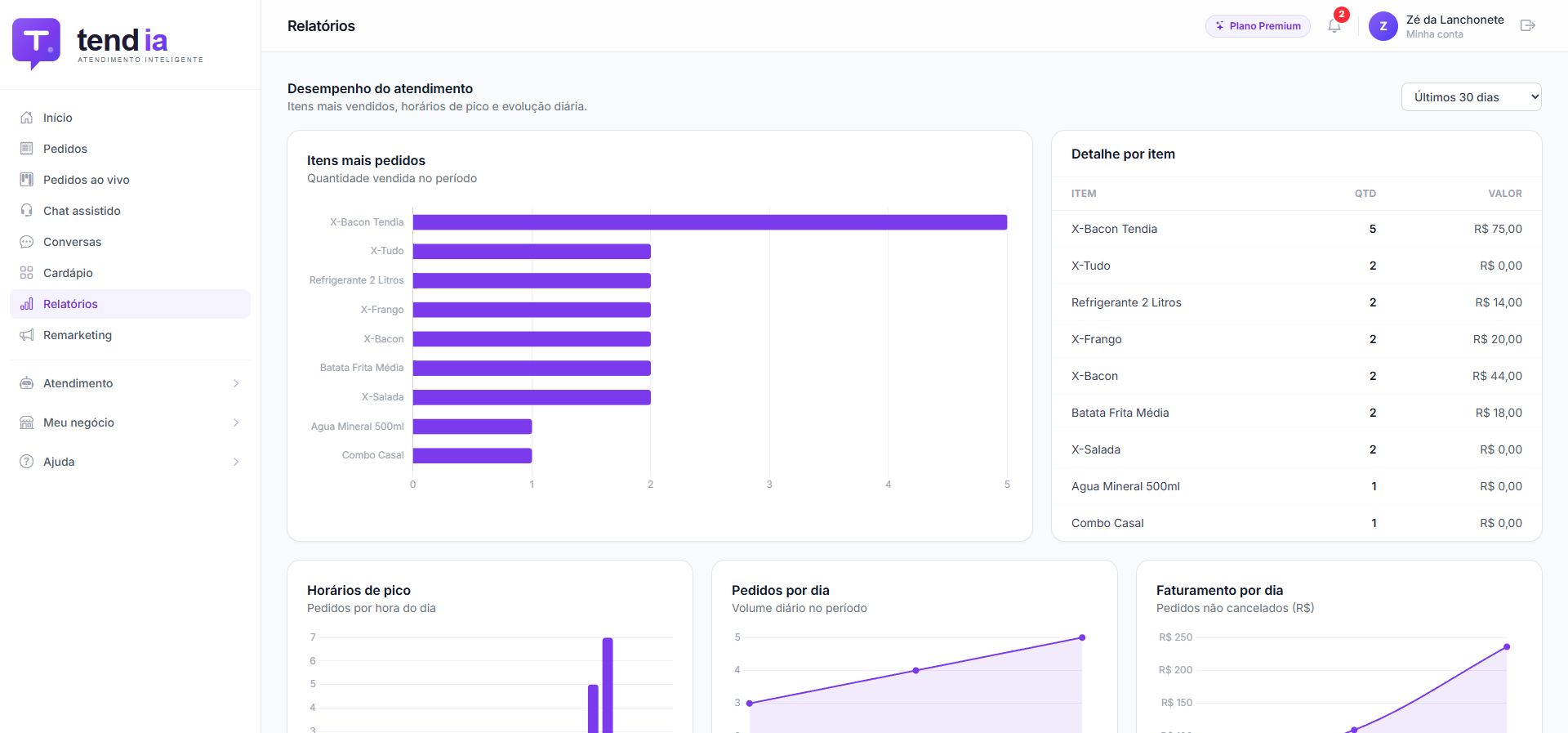
Task: Click the Cardápio grid icon
Action: [x=27, y=273]
